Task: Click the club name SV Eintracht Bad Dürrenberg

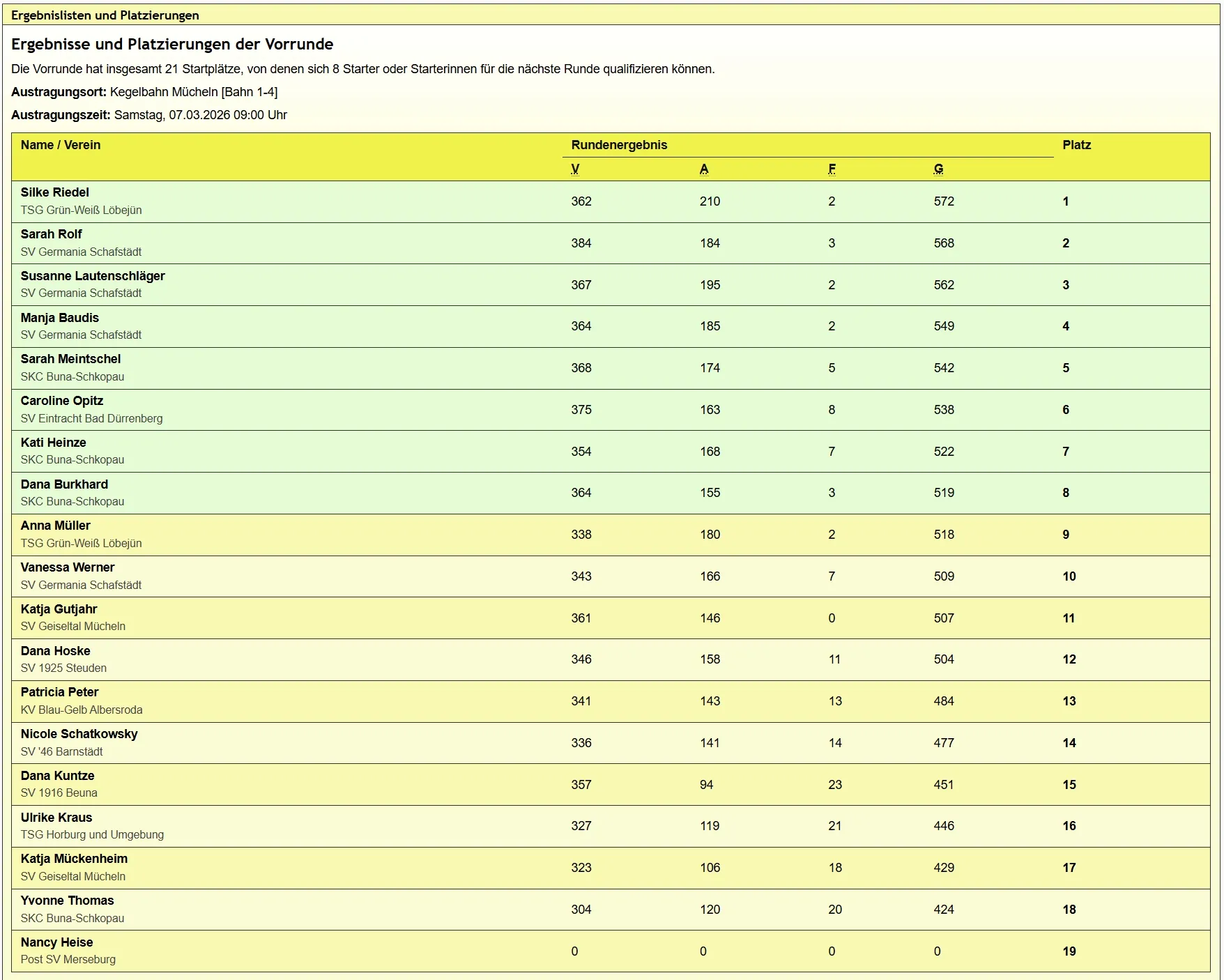Action: pos(91,418)
